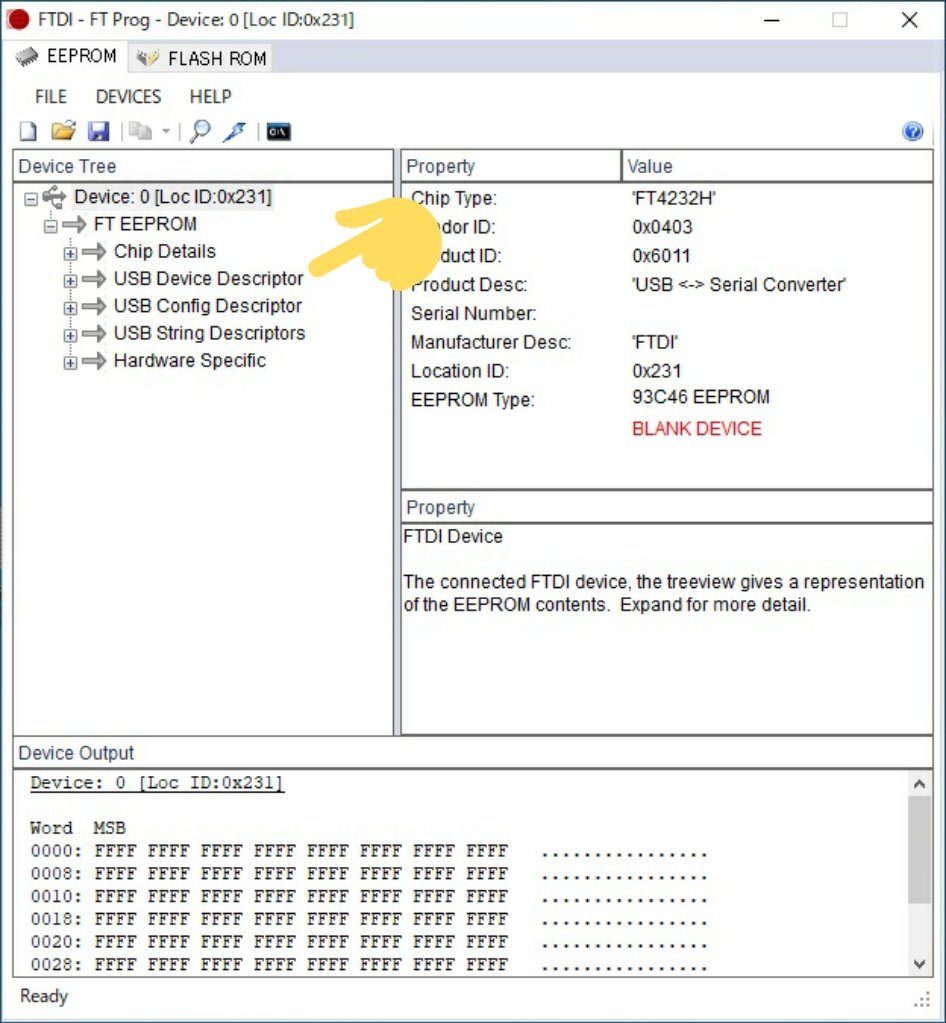Open the command line window icon
The height and width of the screenshot is (1023, 946).
(x=277, y=130)
